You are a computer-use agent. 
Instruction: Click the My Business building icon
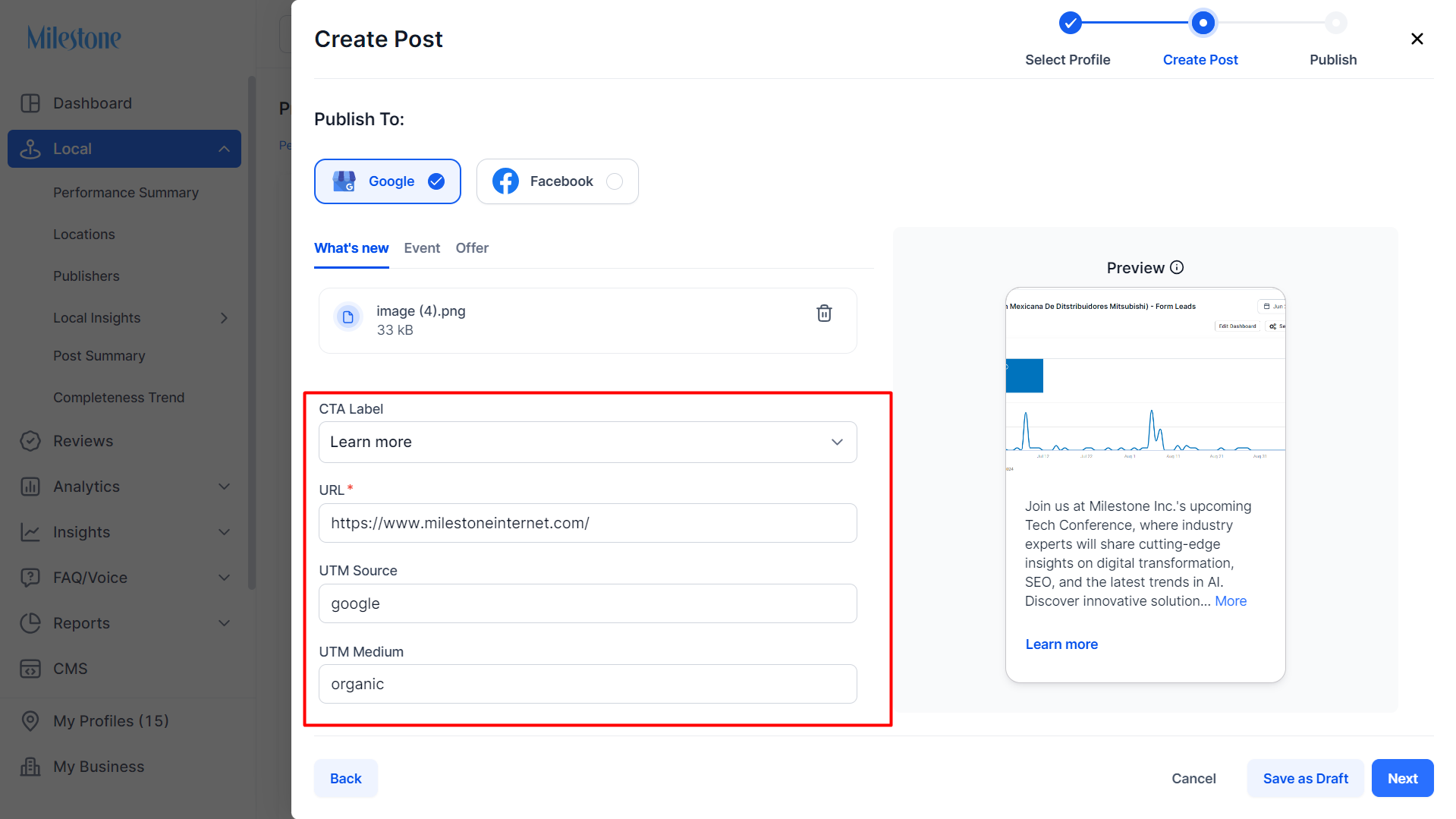click(x=30, y=767)
